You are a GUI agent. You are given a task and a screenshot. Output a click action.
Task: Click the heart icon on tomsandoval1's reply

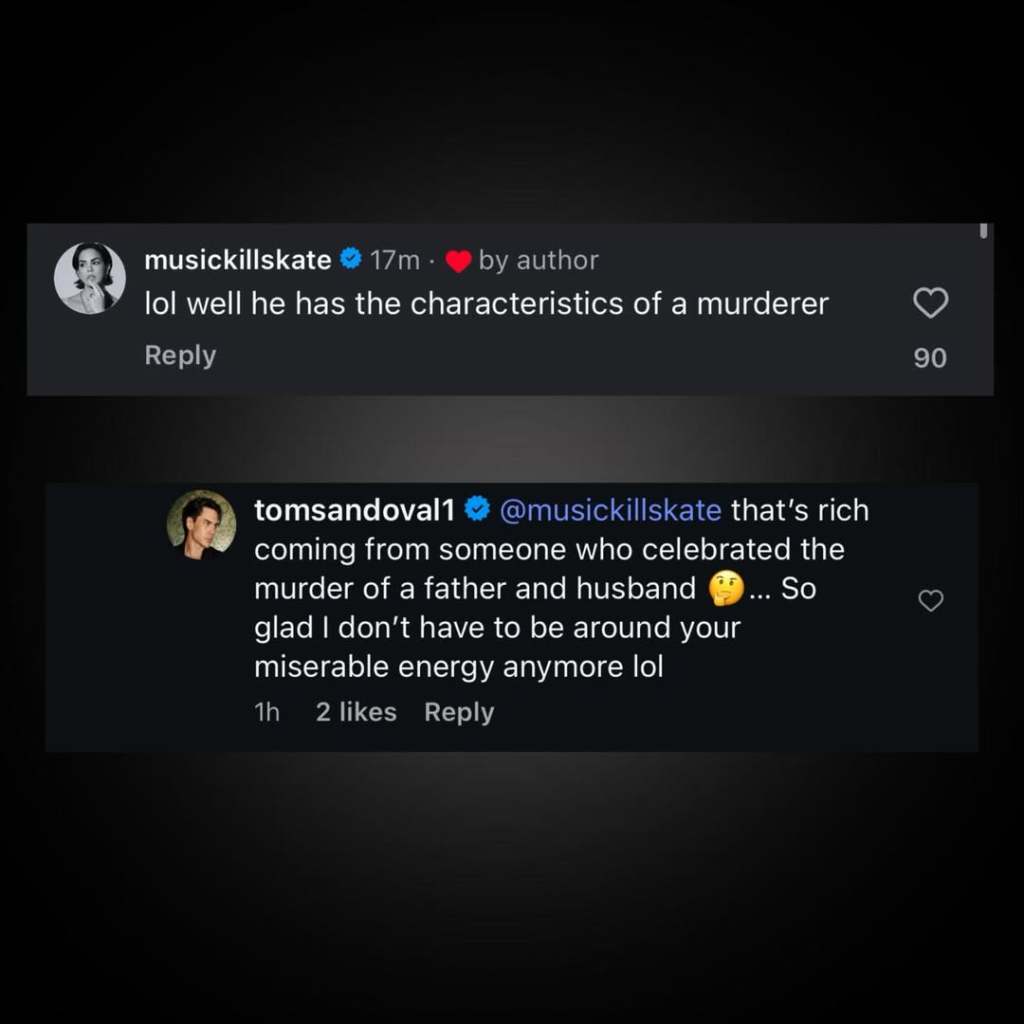tap(931, 600)
